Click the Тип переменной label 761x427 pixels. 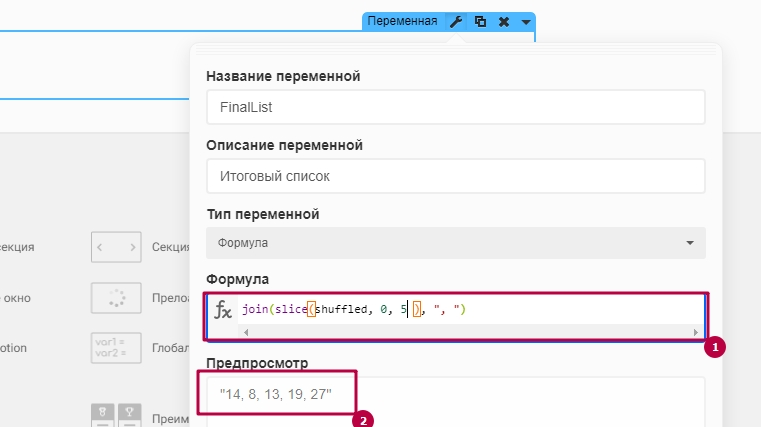[x=263, y=214]
